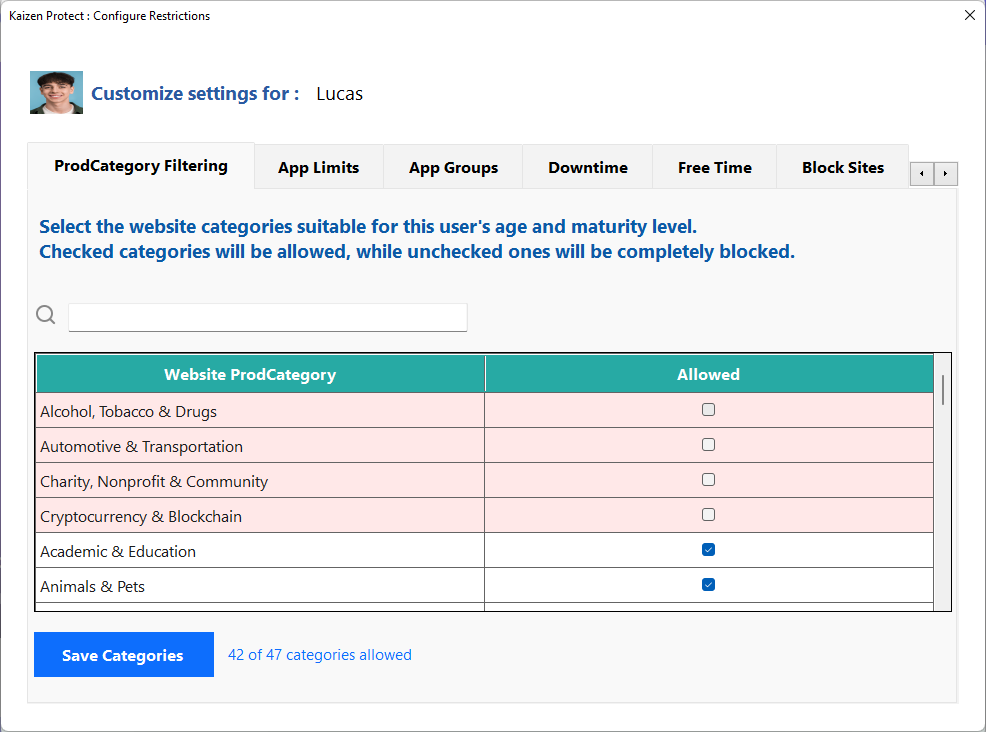Uncheck Animals & Pets to block it
986x732 pixels.
coord(708,584)
